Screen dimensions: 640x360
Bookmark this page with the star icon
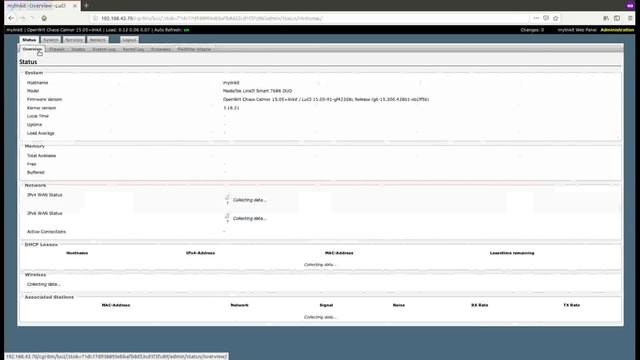(556, 18)
